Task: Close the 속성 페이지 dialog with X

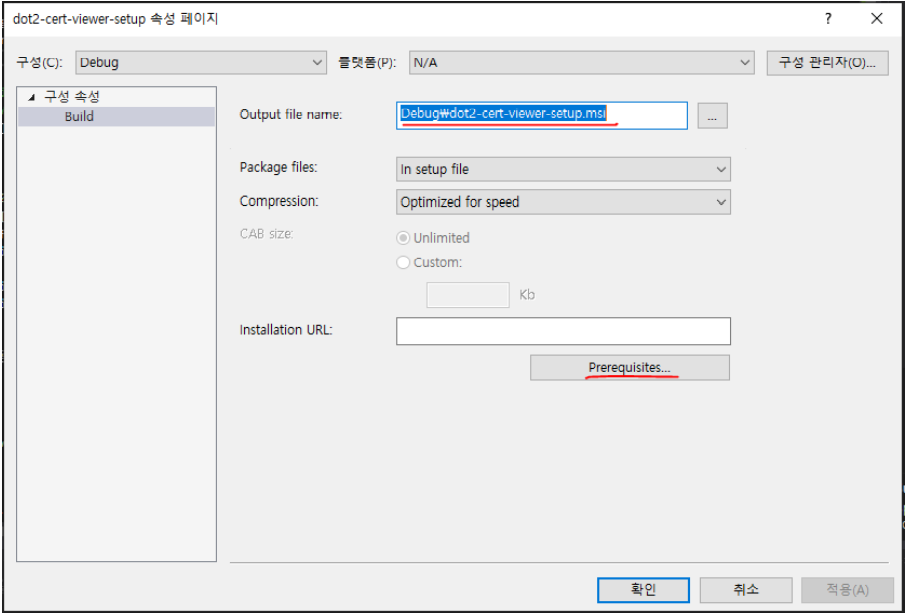Action: 876,18
